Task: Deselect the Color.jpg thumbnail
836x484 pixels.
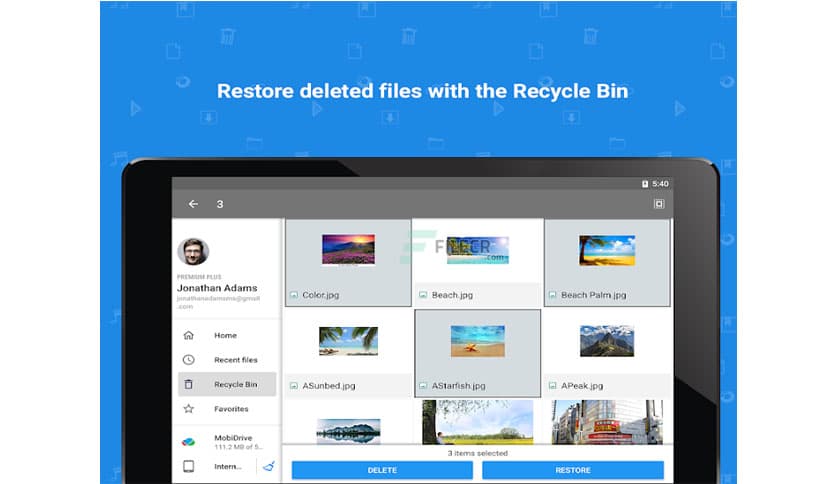Action: (348, 250)
